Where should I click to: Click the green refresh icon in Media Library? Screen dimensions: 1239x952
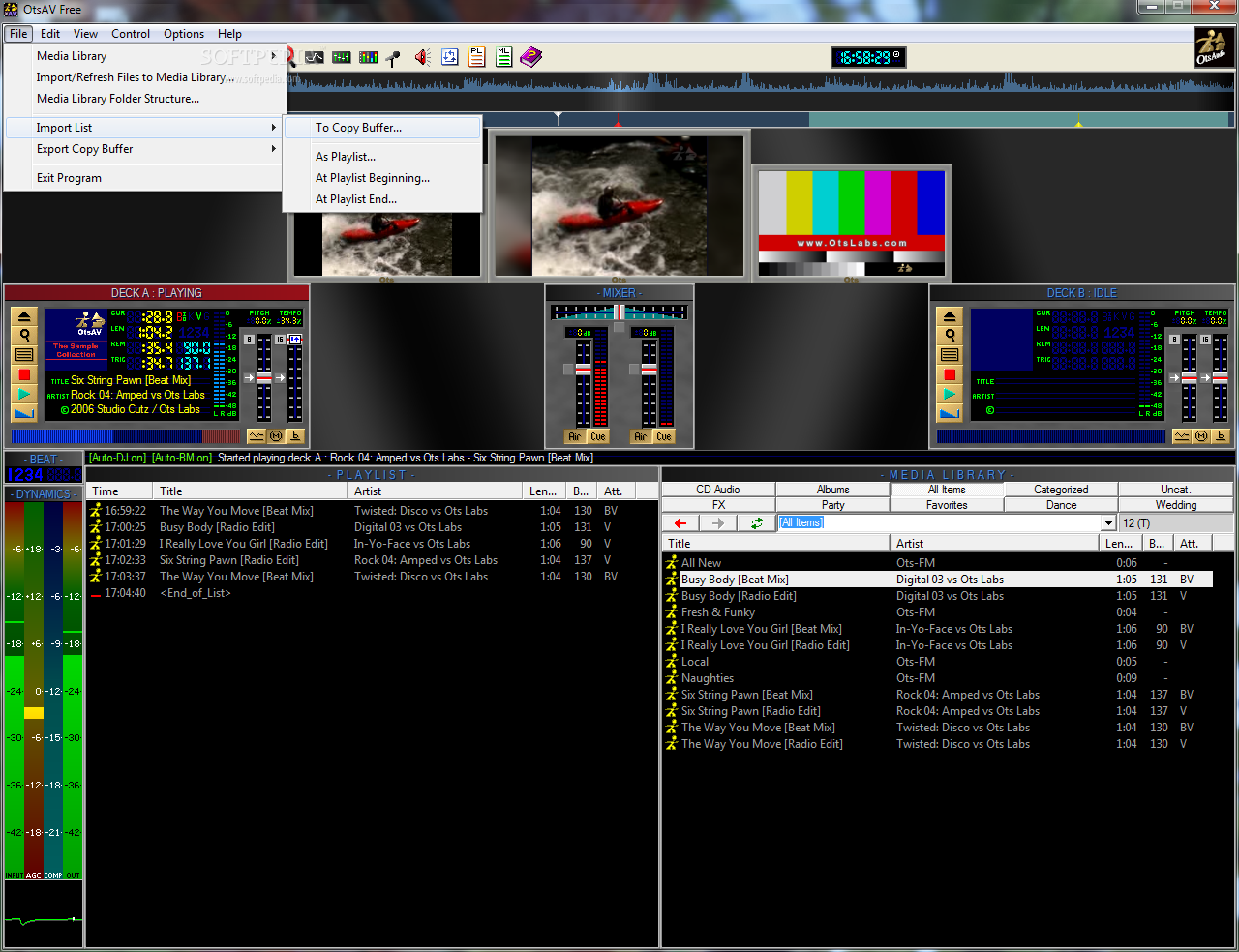(x=756, y=522)
